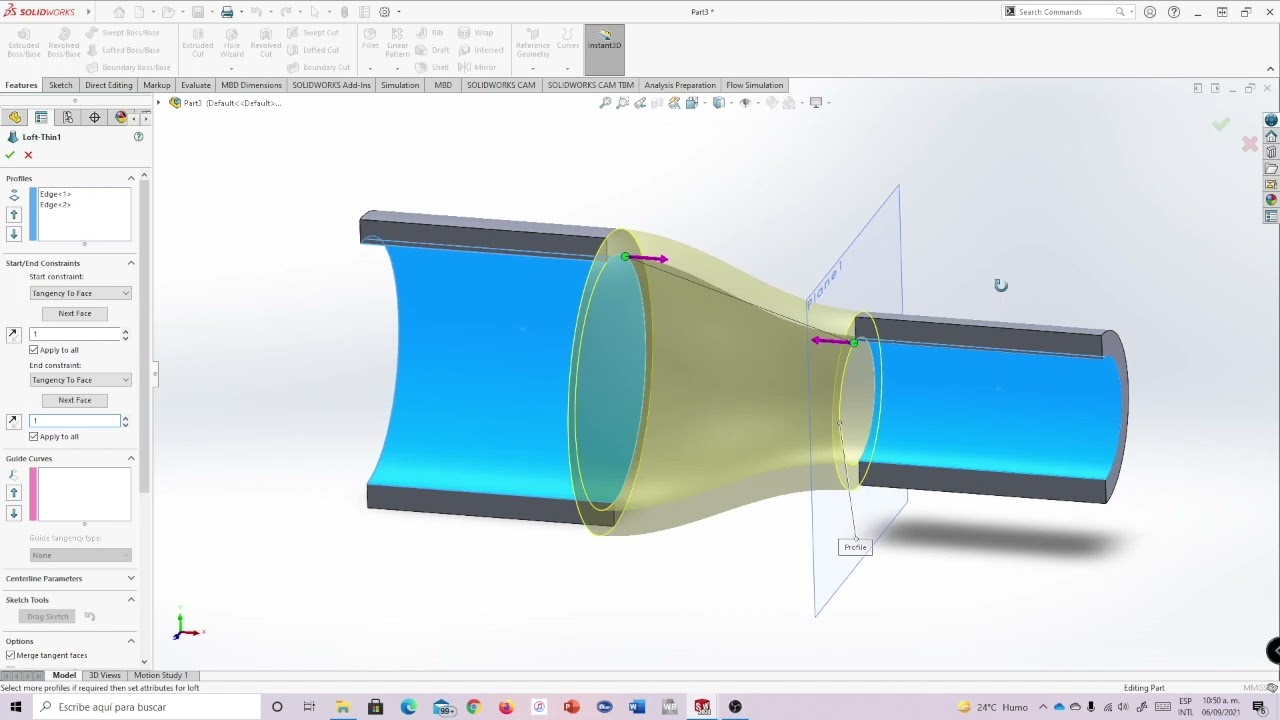Collapse the Start/End Constraints section
Image resolution: width=1280 pixels, height=720 pixels.
(x=131, y=263)
